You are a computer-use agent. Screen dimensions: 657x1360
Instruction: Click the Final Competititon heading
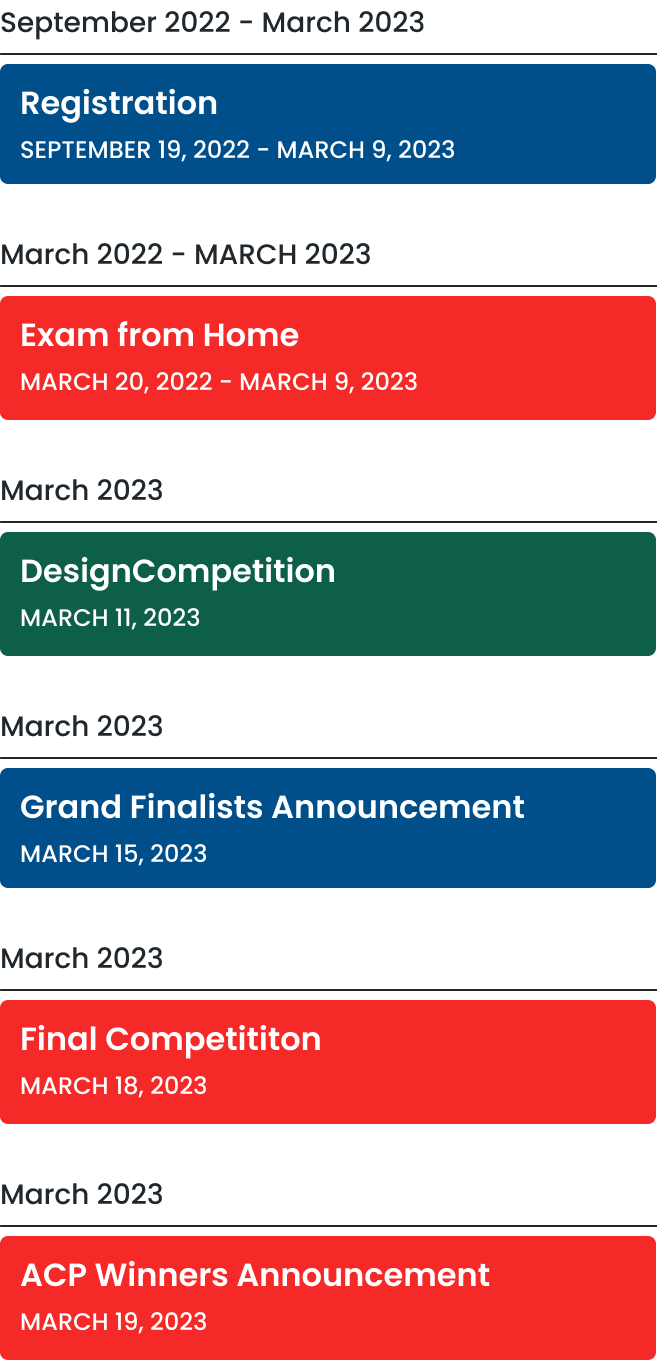[x=171, y=1040]
